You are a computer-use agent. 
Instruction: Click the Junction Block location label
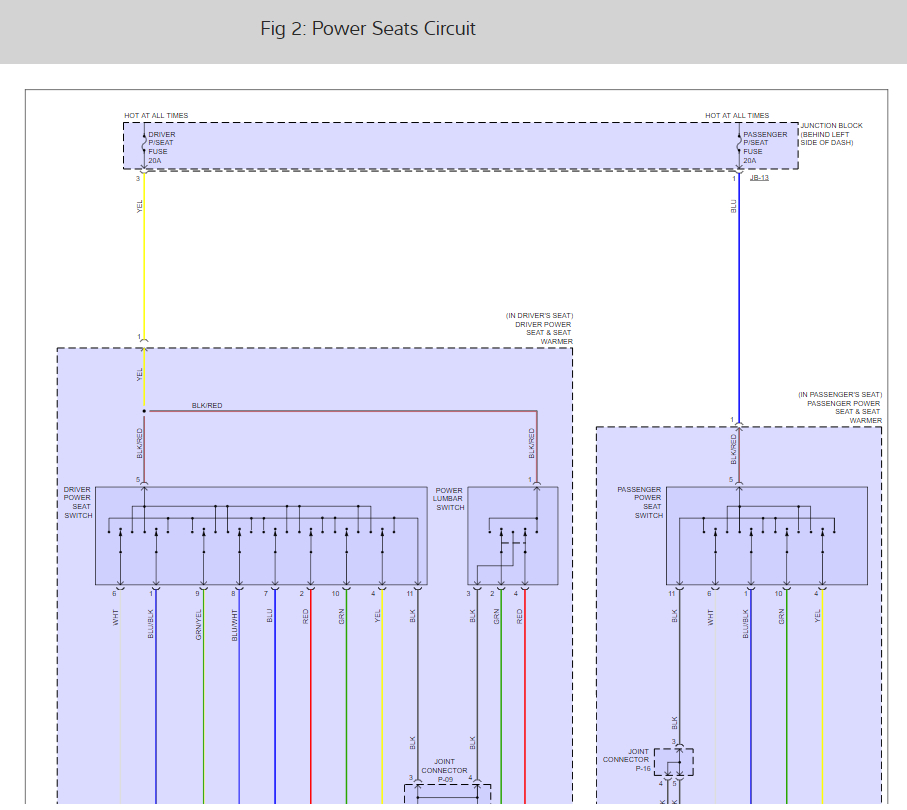pos(830,134)
